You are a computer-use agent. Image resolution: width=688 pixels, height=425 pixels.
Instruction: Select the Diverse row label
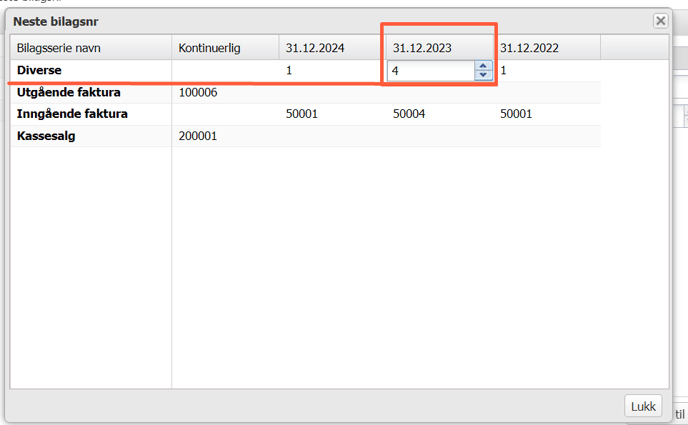point(40,71)
